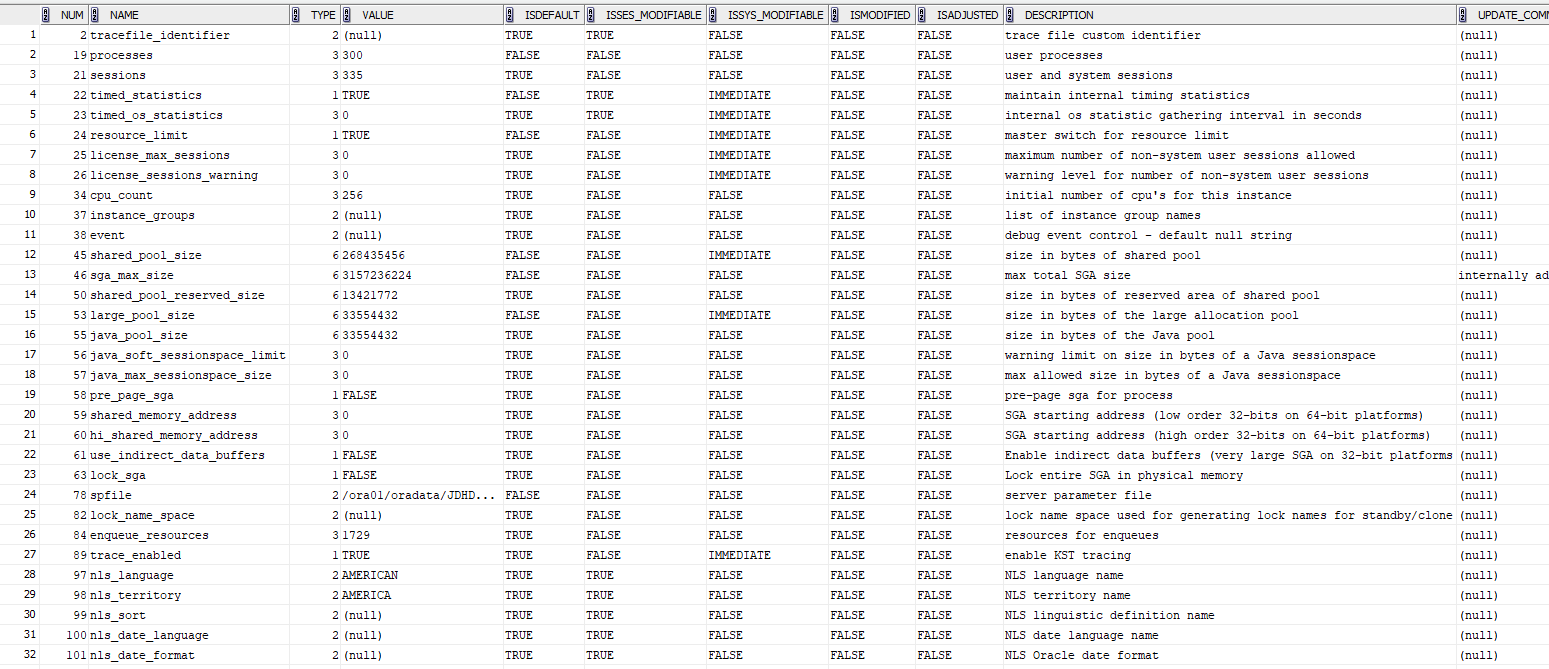
Task: Click the DESCRIPTION column header text
Action: pos(1059,15)
